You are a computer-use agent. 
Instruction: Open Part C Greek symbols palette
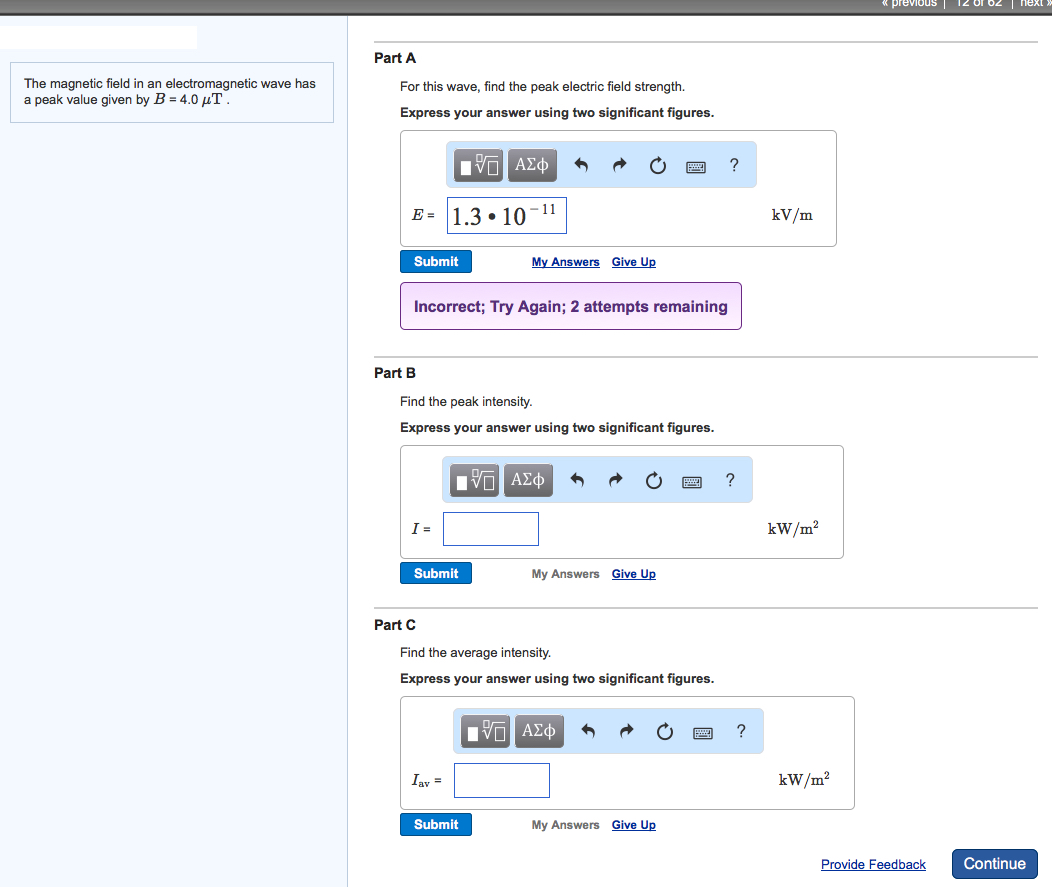click(x=539, y=731)
